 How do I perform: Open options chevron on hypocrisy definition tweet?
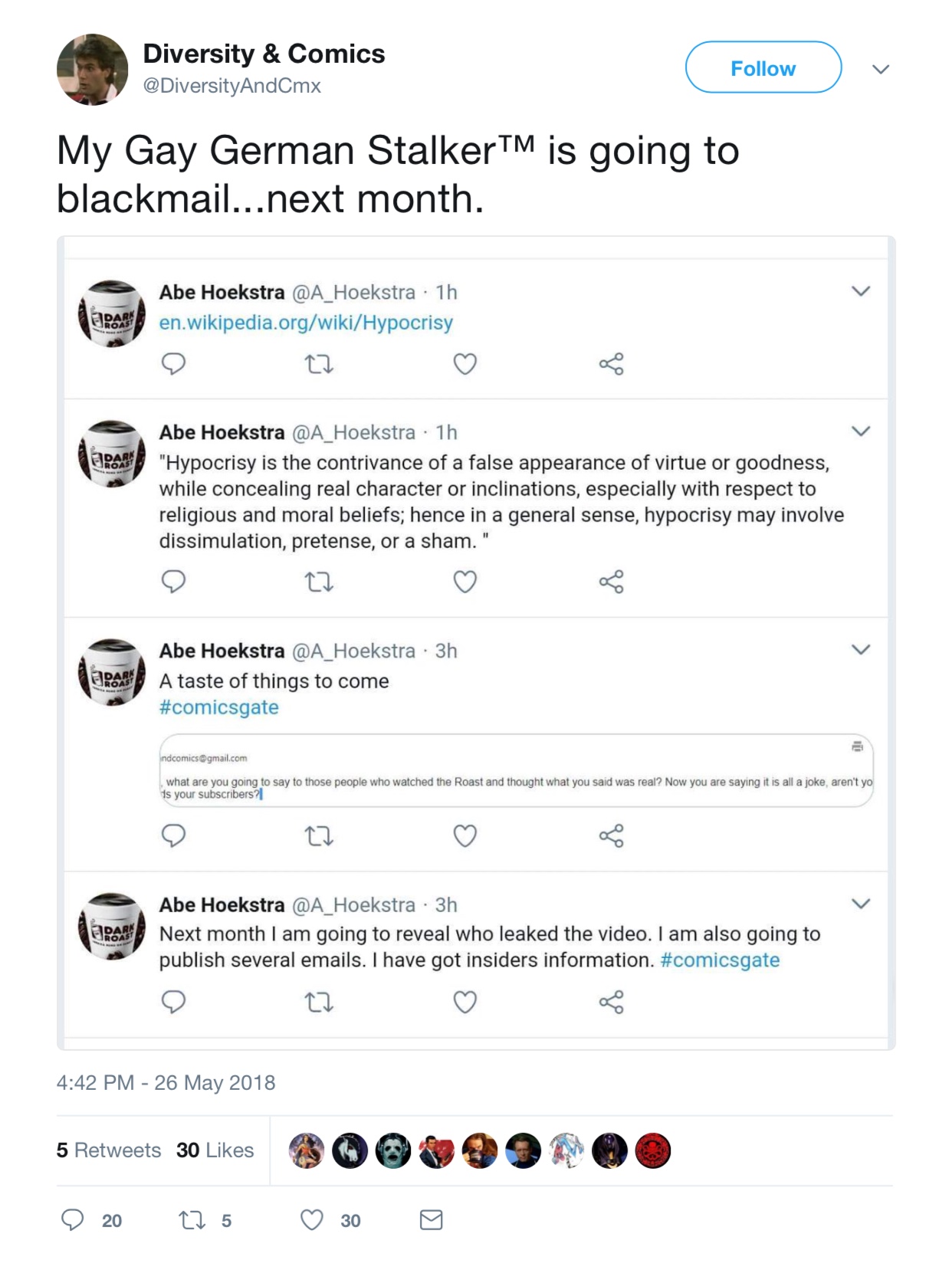tap(861, 432)
